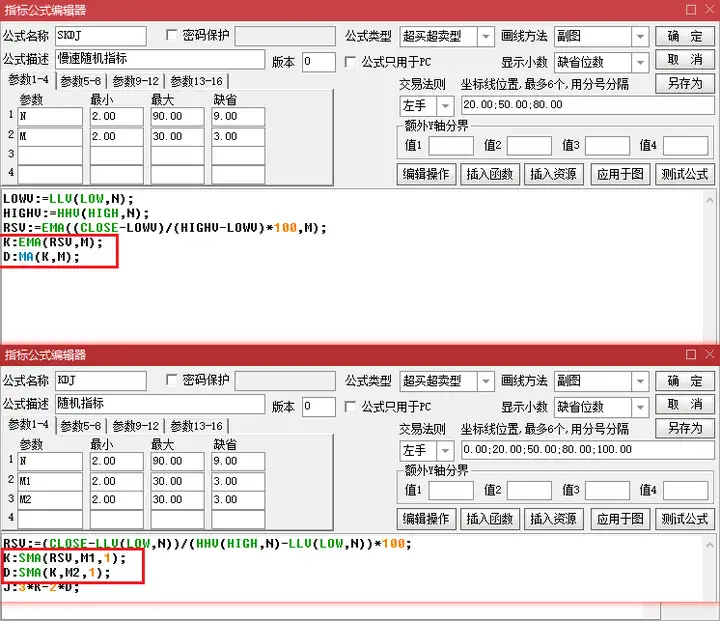Maximize the SKDJ formula editor window
Image resolution: width=720 pixels, height=621 pixels.
[x=691, y=10]
